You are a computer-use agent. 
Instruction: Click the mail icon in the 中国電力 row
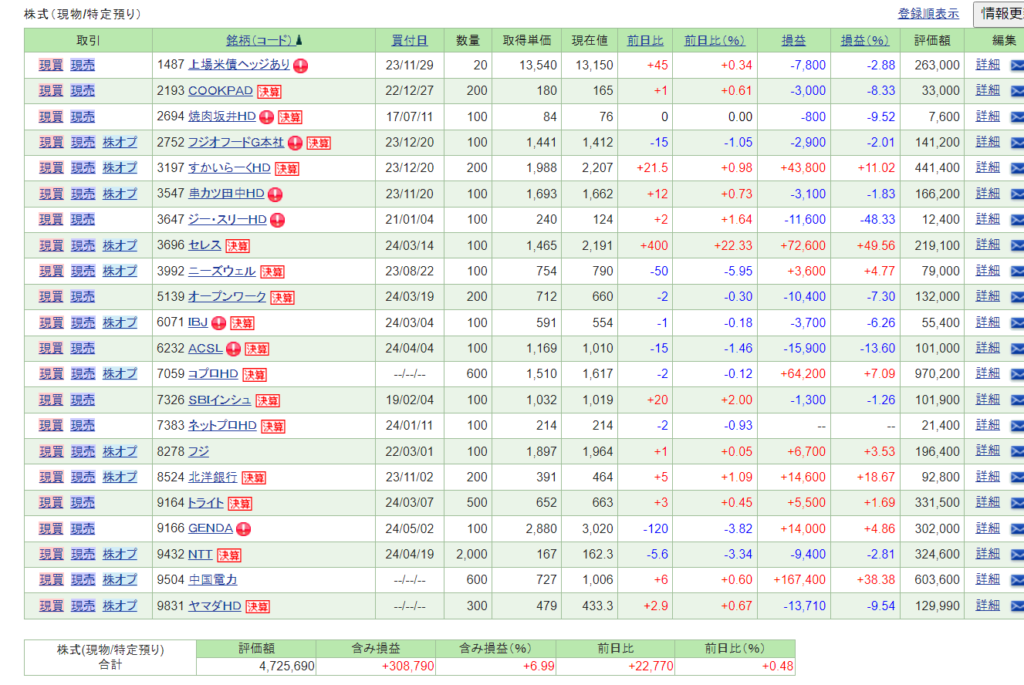[x=1017, y=580]
